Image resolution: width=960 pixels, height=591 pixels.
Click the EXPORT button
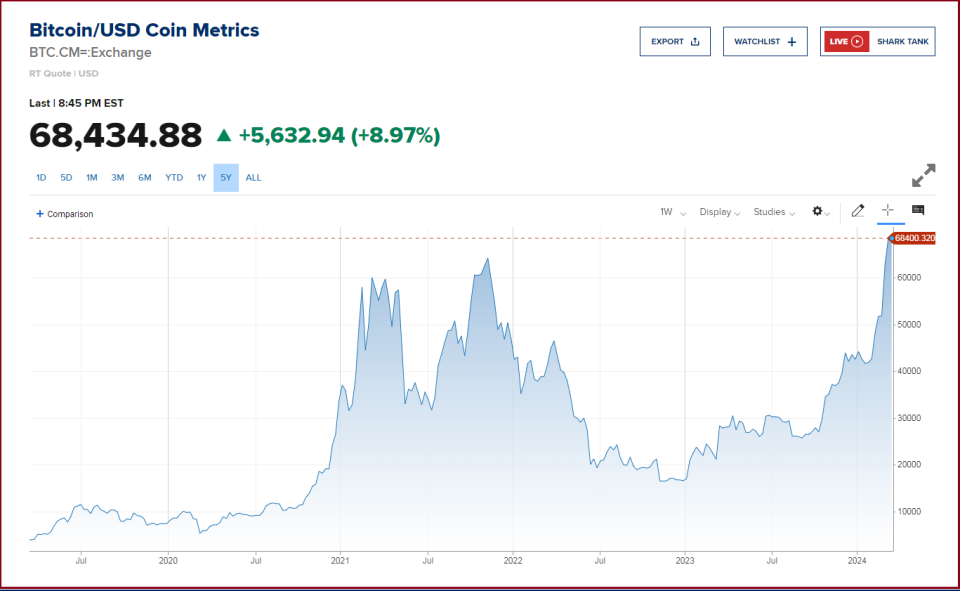(675, 42)
